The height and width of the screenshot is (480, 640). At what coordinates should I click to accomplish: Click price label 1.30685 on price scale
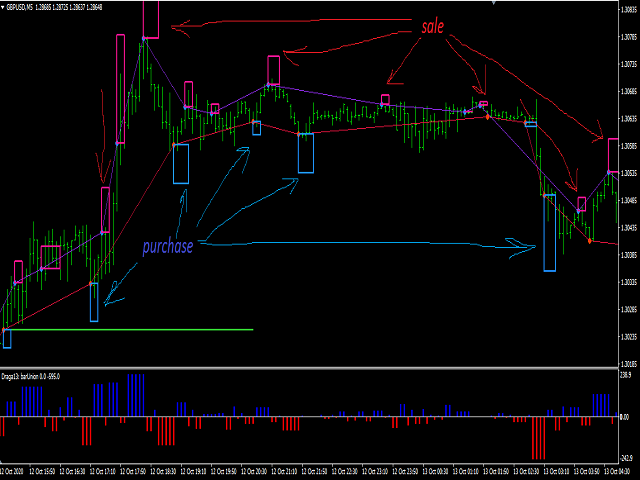tap(629, 91)
